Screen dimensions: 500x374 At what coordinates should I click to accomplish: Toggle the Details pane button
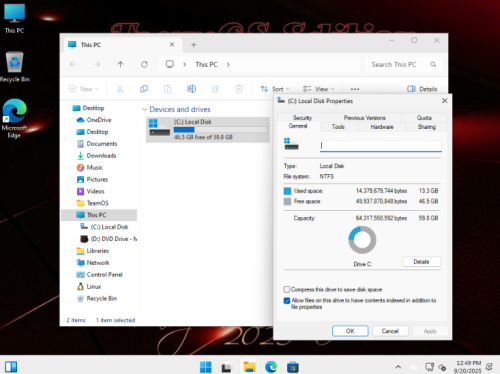[422, 89]
